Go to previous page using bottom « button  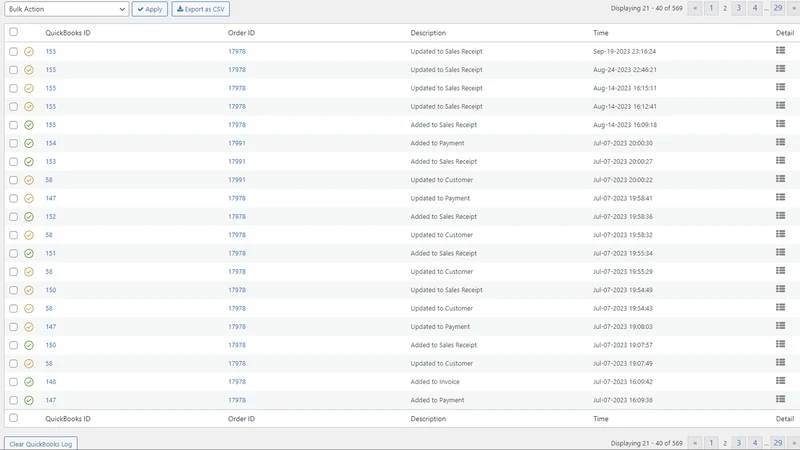[x=694, y=443]
